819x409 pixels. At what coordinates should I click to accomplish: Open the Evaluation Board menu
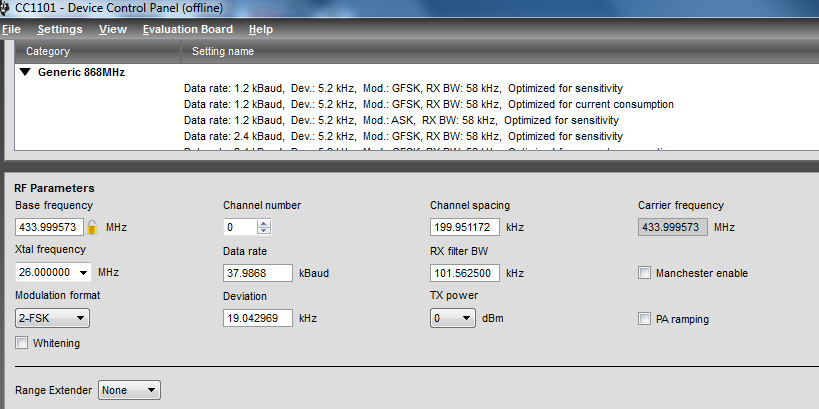click(188, 29)
